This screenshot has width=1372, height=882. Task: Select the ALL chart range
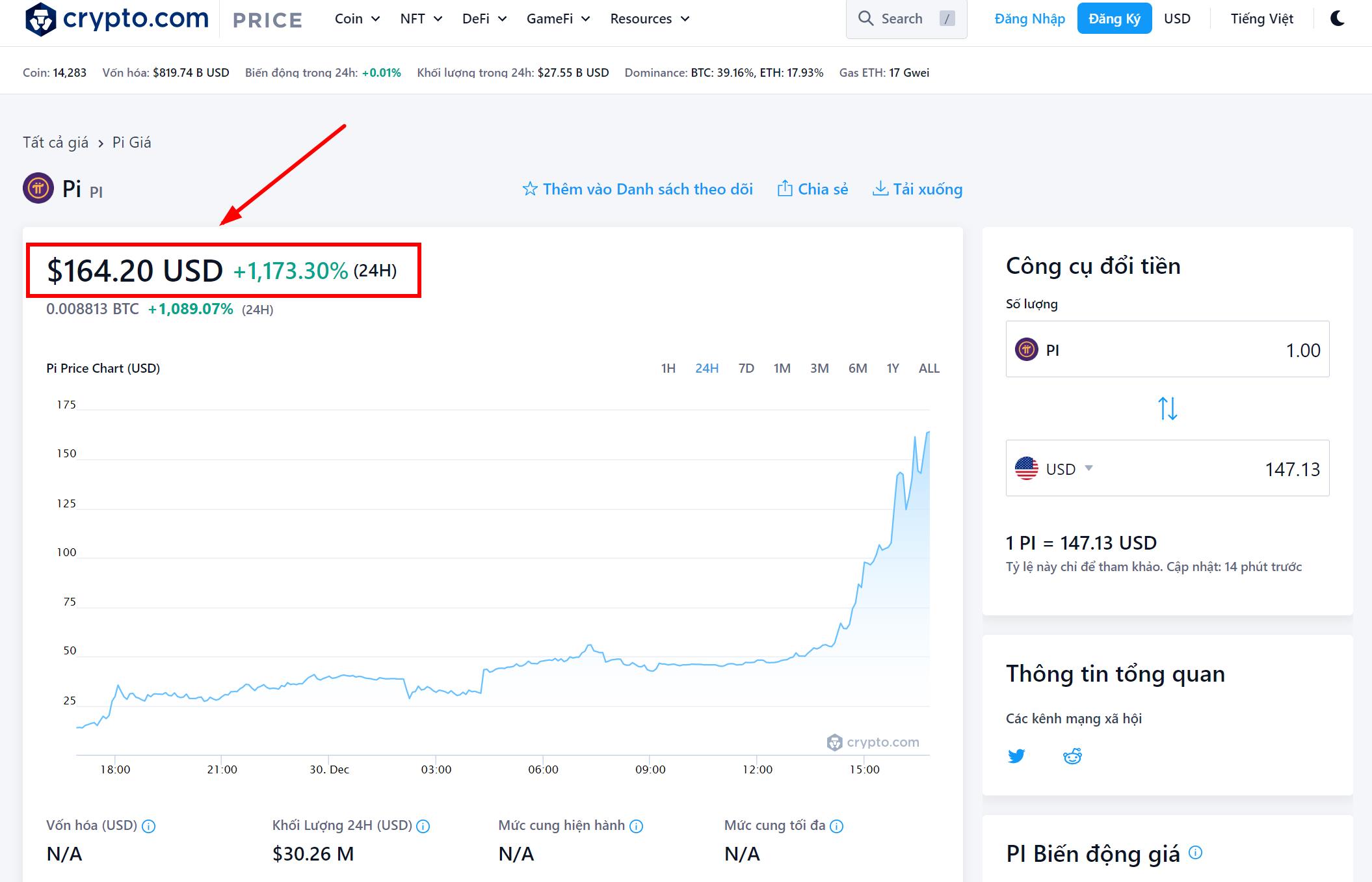[x=929, y=368]
